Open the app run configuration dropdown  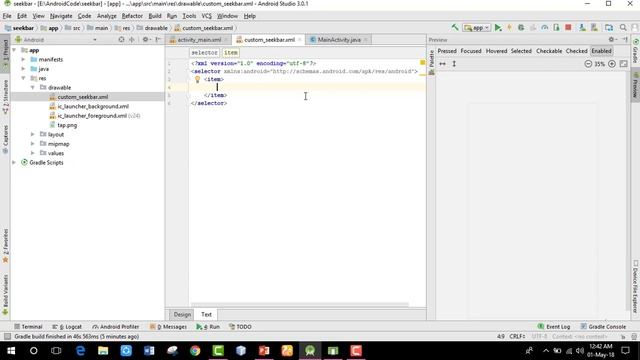pyautogui.click(x=476, y=28)
